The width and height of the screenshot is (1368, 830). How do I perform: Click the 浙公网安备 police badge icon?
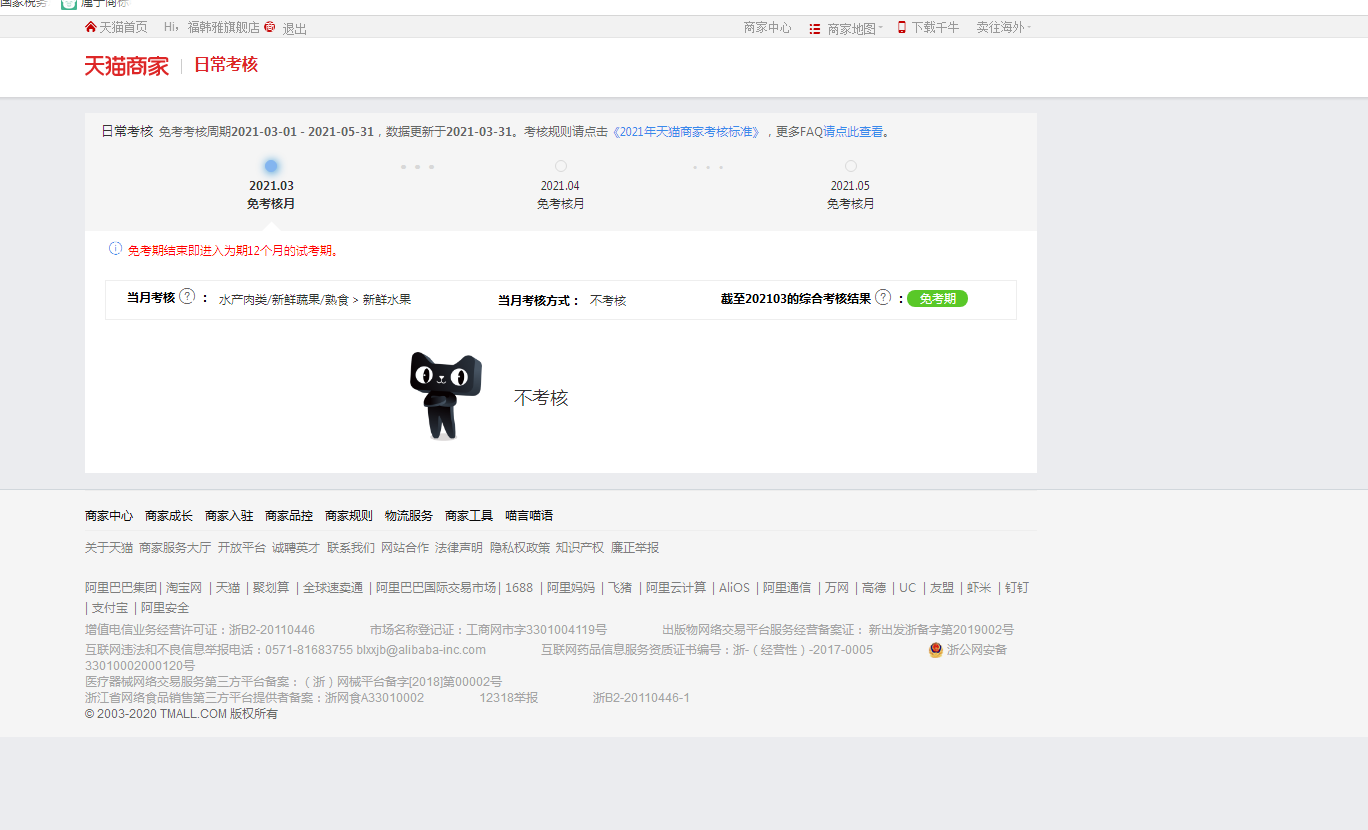(936, 650)
